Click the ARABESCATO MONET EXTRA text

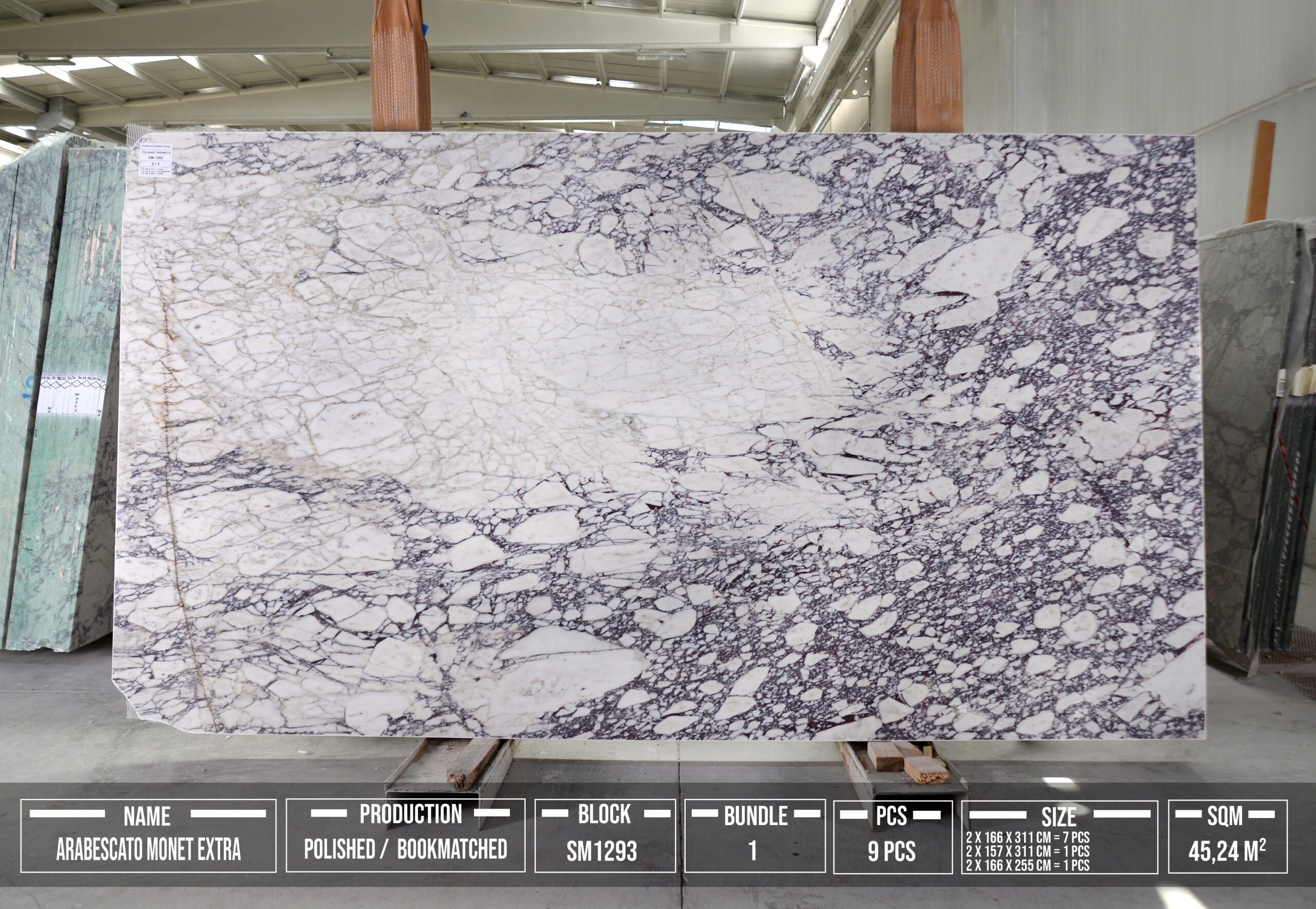tap(148, 849)
